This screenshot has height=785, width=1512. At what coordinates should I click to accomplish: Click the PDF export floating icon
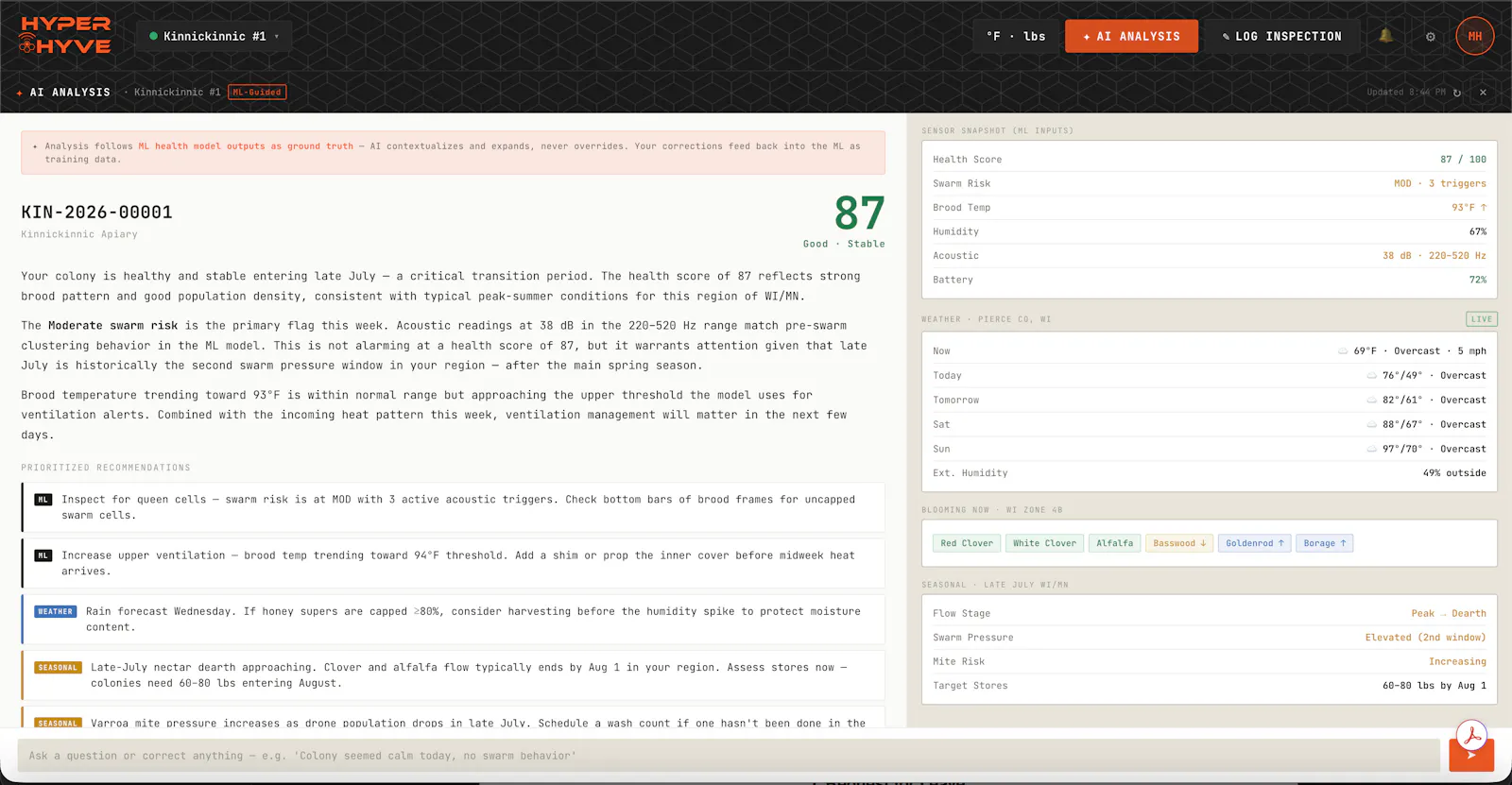(1471, 735)
